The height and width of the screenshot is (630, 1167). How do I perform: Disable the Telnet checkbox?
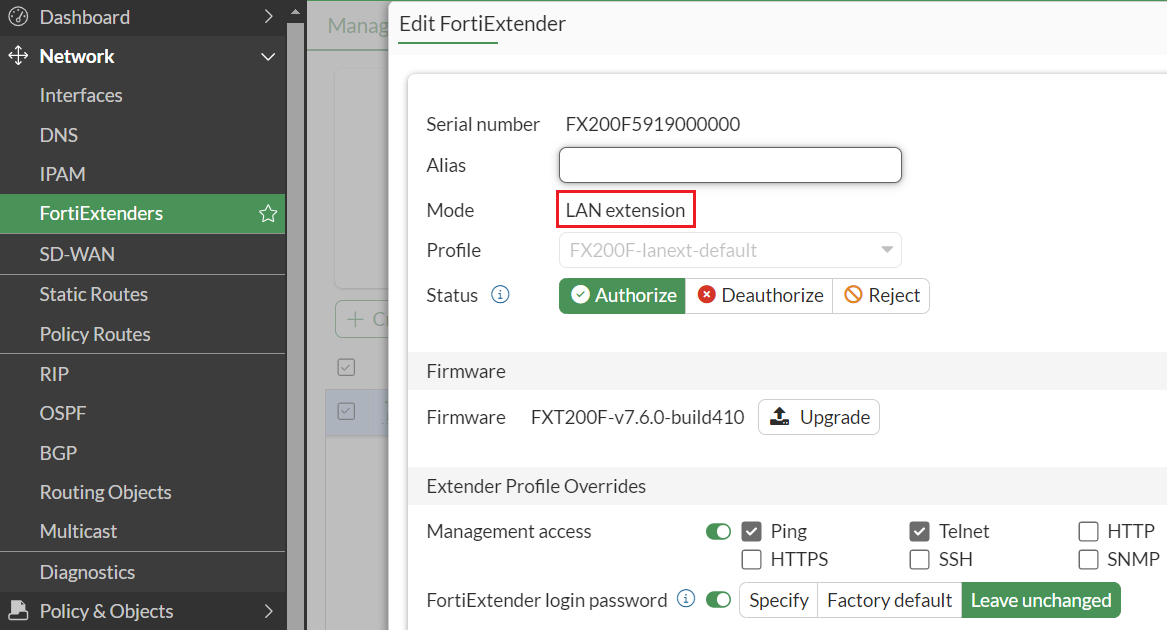(918, 531)
